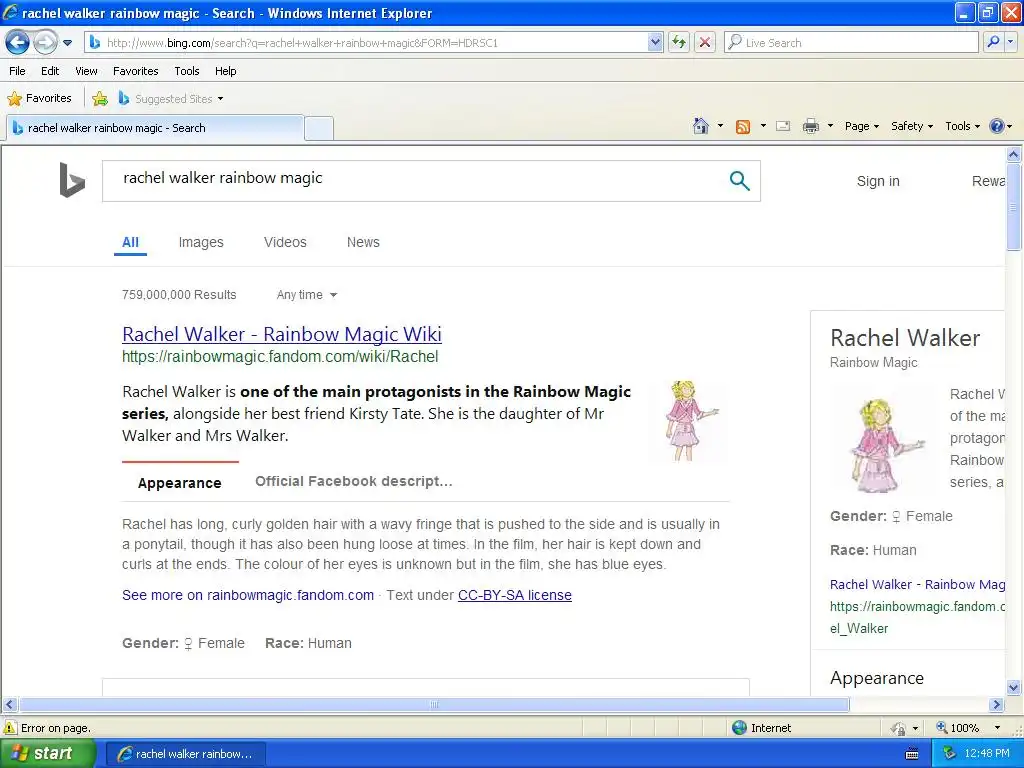The width and height of the screenshot is (1024, 768).
Task: Select the Appearance snippet tab
Action: point(180,483)
